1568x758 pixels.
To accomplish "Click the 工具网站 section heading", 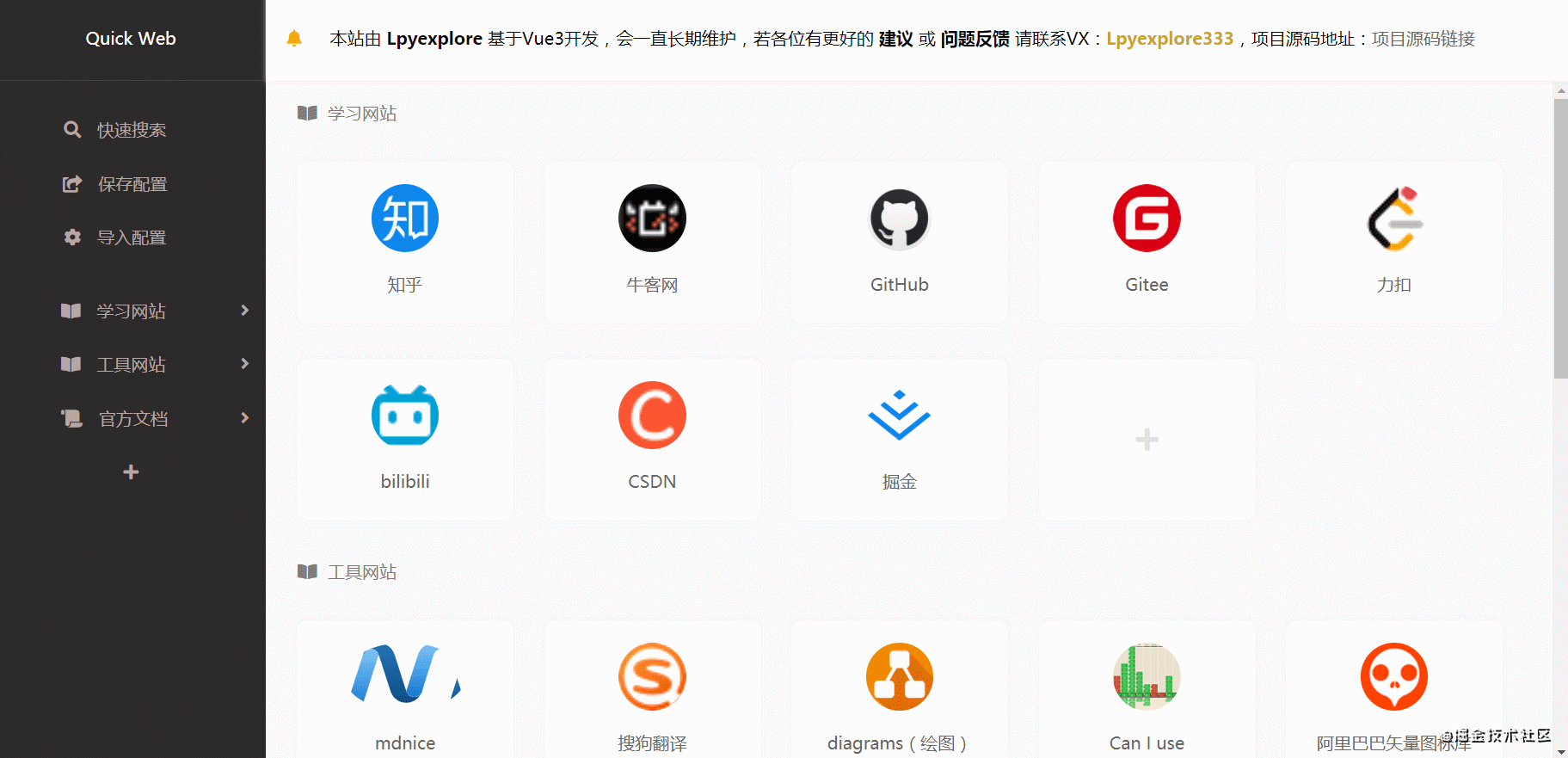I will click(x=362, y=572).
